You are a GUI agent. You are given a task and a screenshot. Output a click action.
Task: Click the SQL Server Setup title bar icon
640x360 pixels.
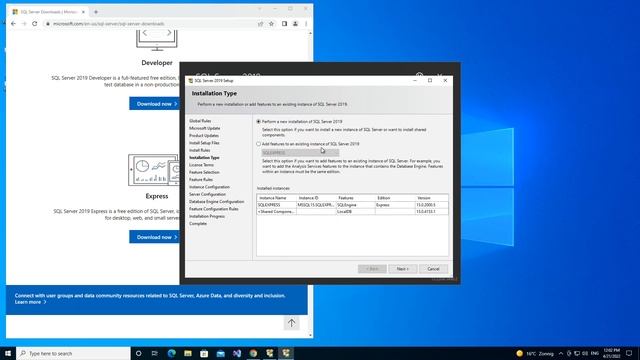pos(190,81)
